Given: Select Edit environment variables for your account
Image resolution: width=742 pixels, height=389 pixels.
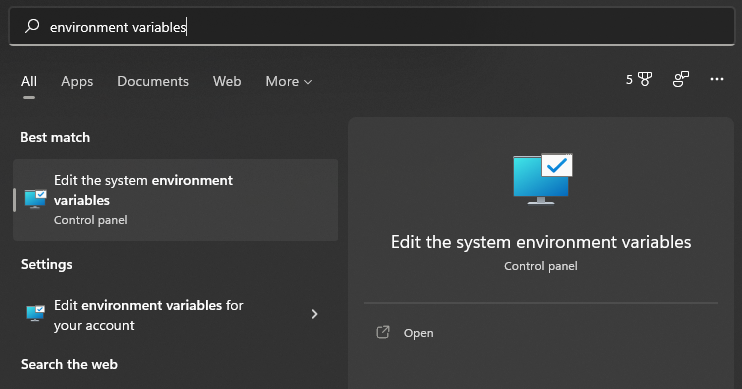Looking at the screenshot, I should click(x=176, y=315).
